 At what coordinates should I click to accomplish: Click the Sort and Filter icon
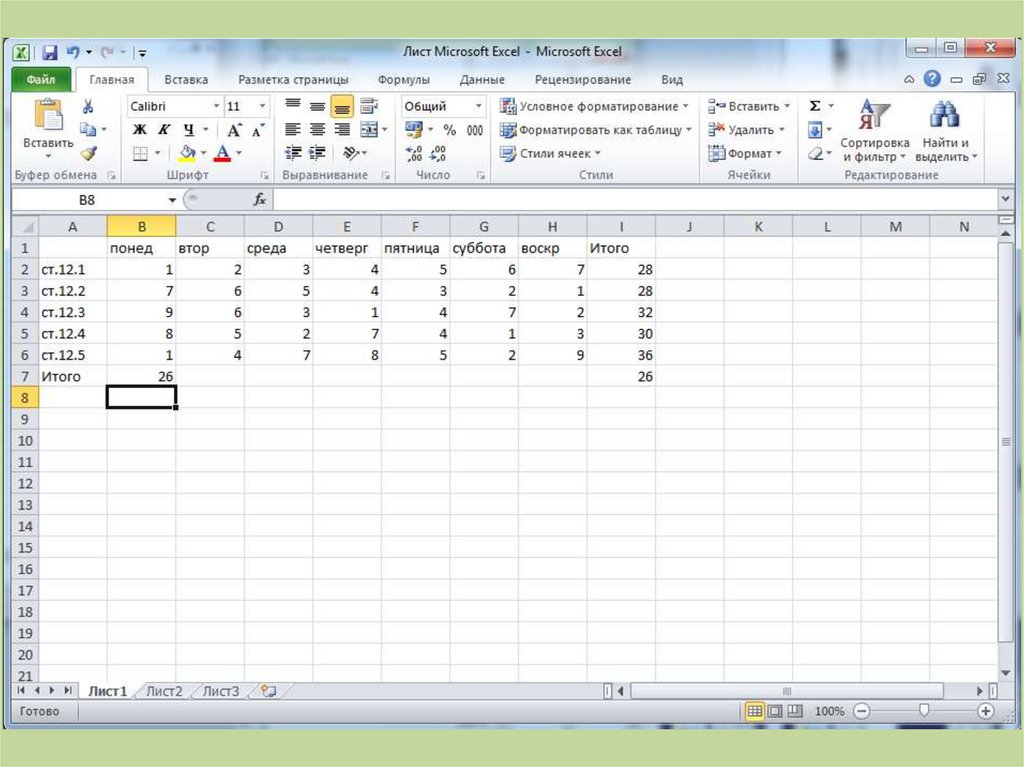(874, 115)
